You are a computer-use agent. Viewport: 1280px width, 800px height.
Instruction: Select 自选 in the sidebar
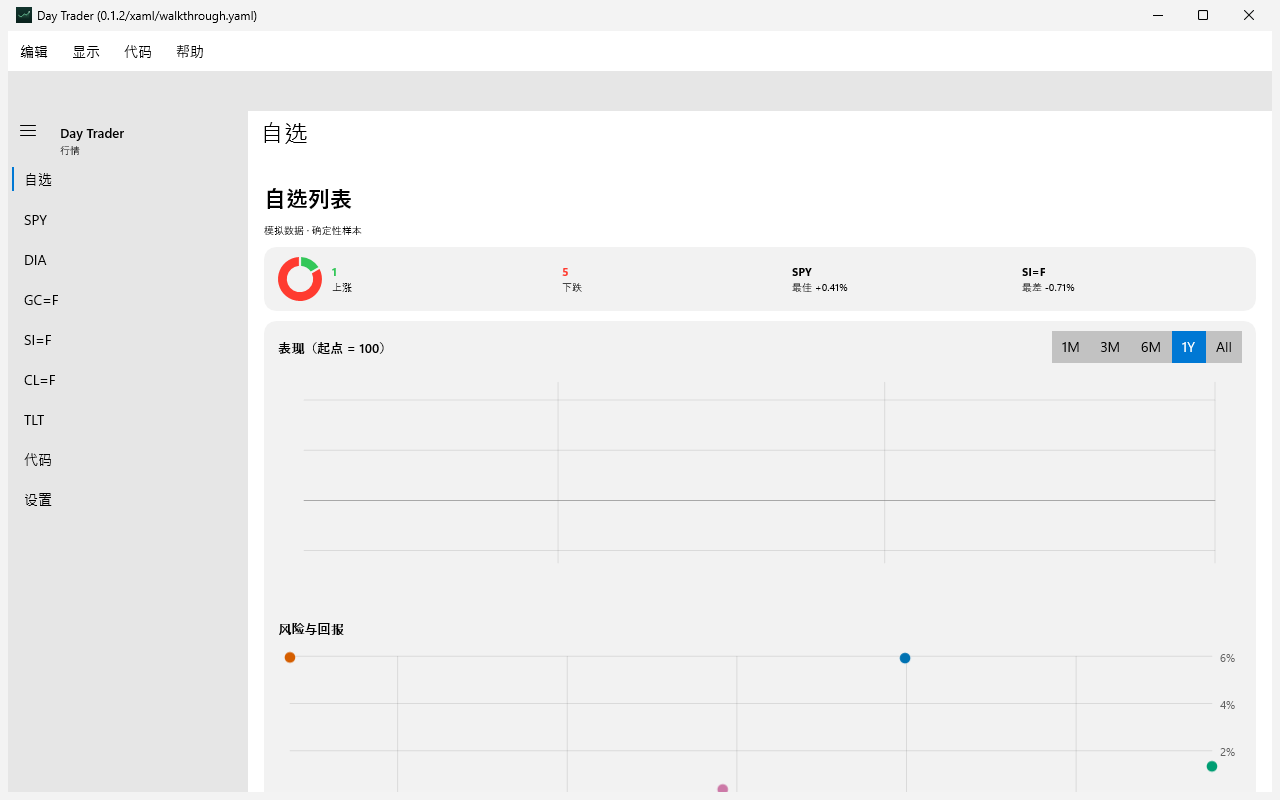click(128, 180)
